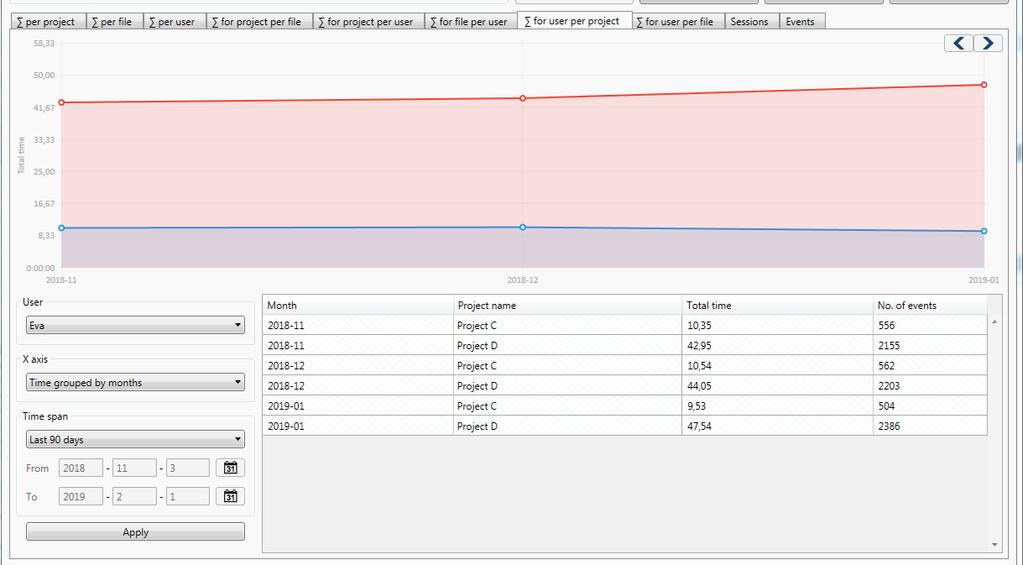
Task: Switch to the Sessions tab
Action: point(752,22)
